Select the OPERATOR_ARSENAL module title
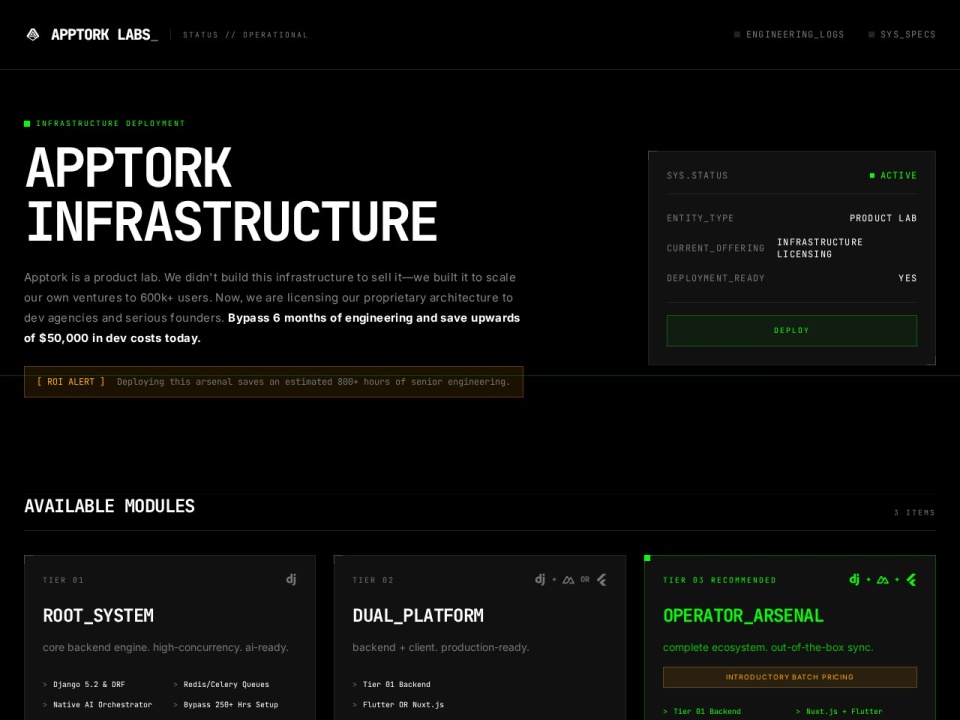The image size is (960, 720). (743, 615)
